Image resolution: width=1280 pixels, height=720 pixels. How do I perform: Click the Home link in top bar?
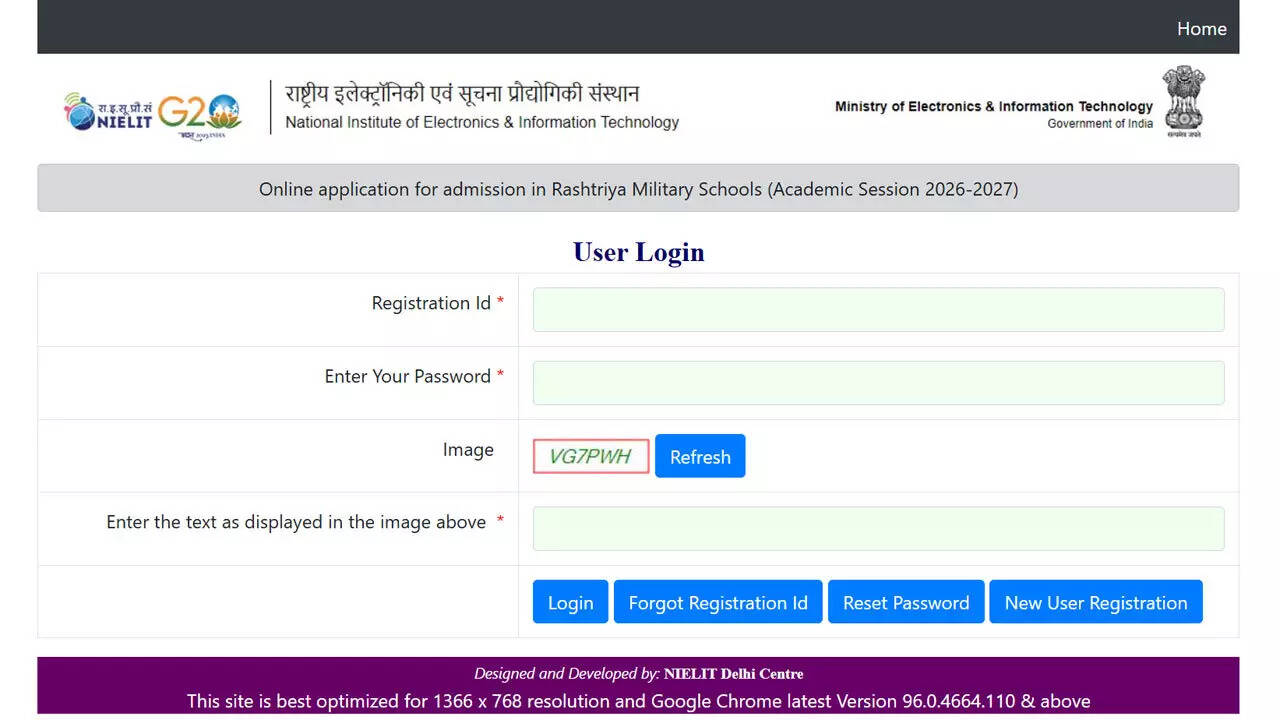tap(1201, 29)
